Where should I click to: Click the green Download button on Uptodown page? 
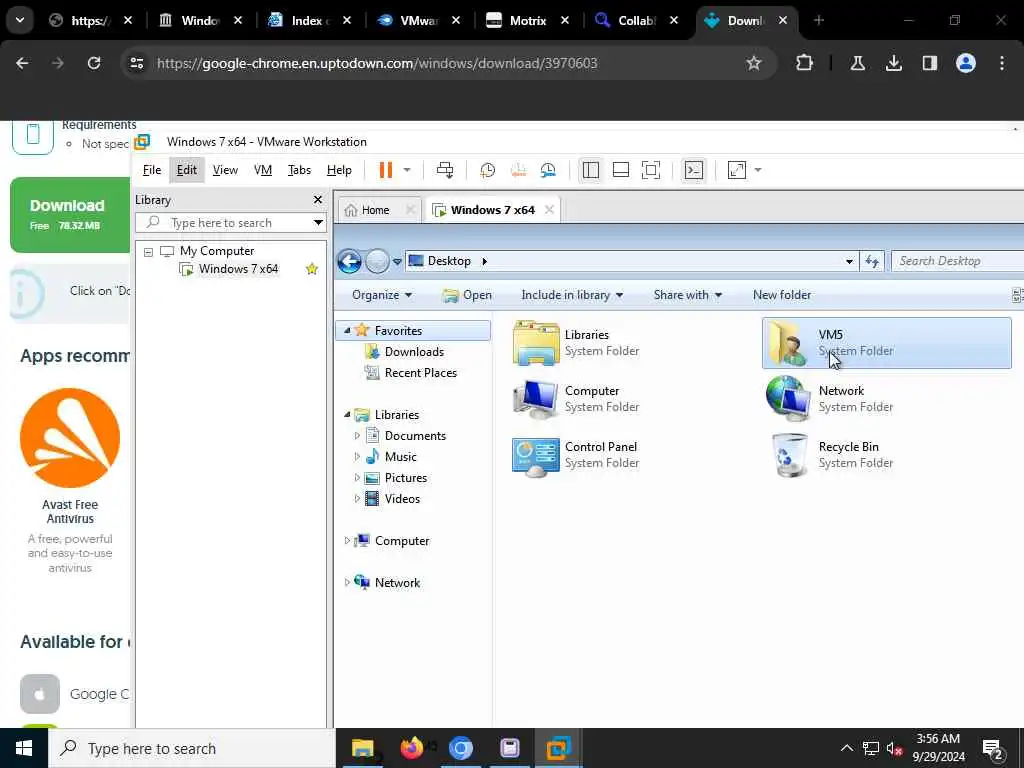click(71, 215)
